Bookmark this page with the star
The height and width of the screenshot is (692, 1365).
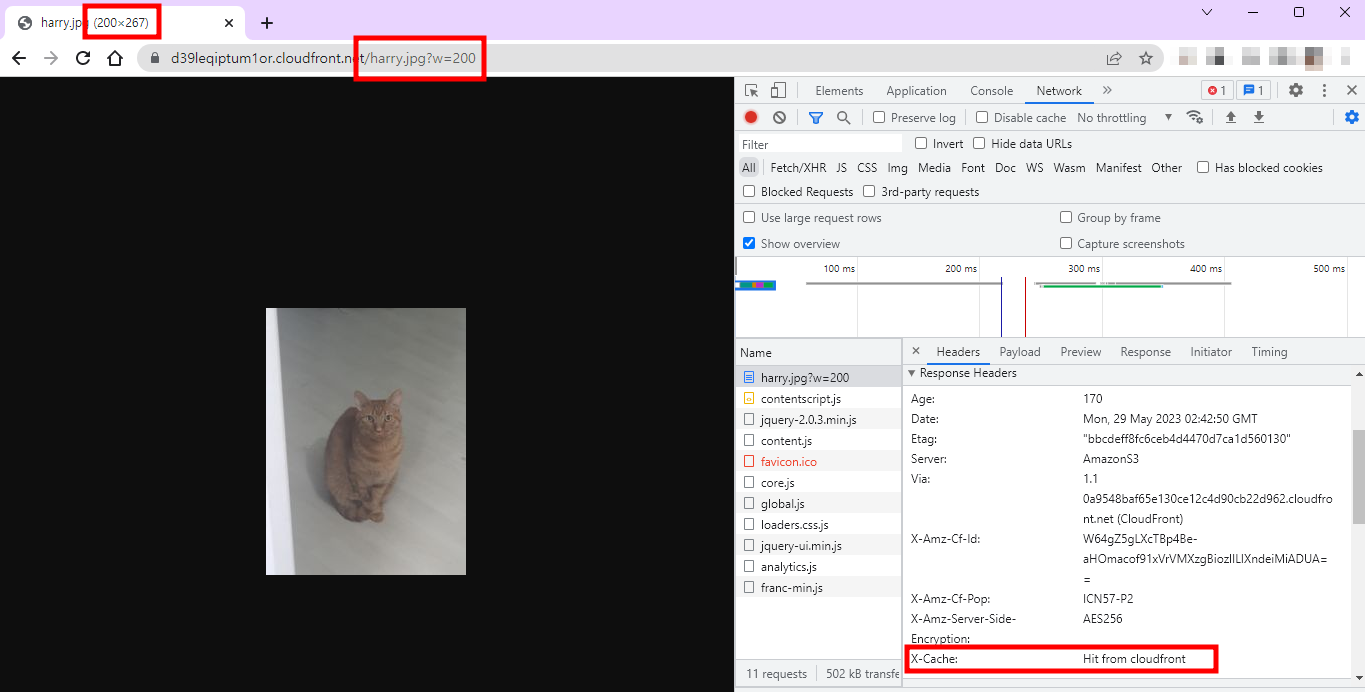coord(1146,58)
